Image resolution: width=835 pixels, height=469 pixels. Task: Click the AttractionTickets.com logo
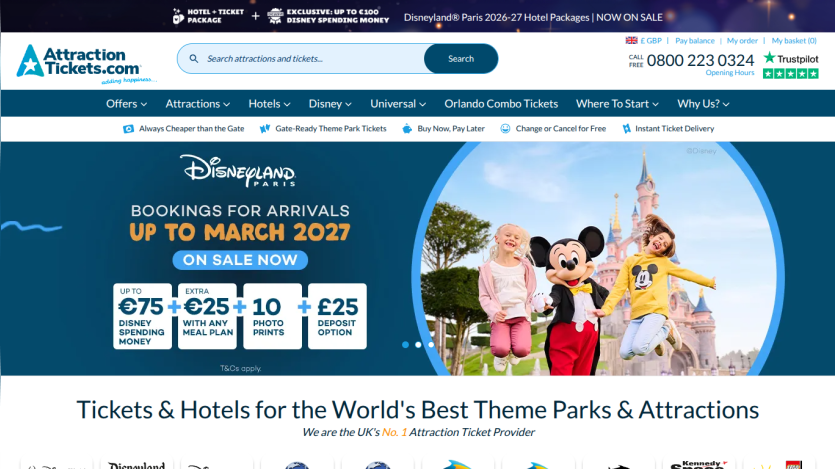[x=86, y=63]
